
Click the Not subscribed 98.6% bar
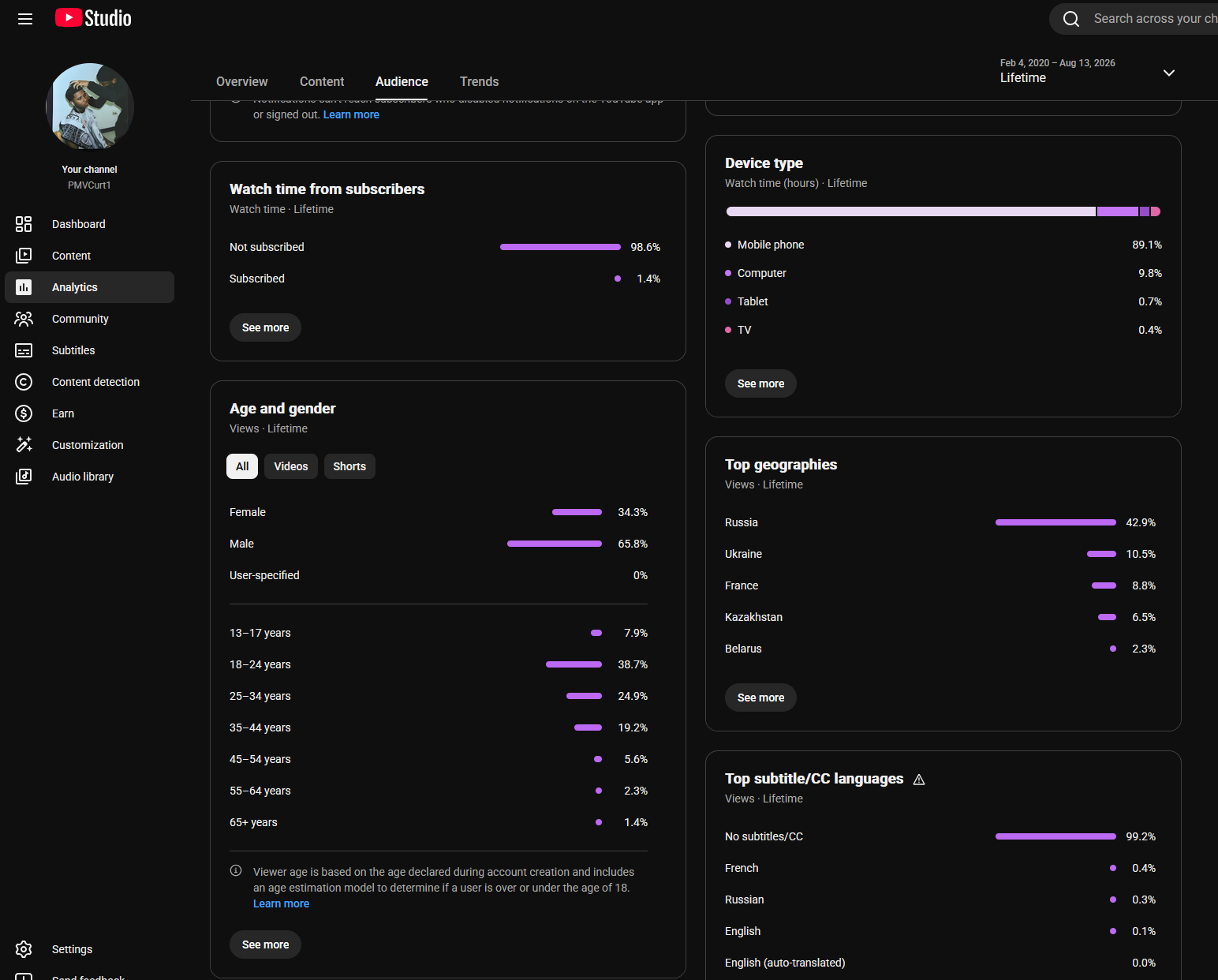(560, 247)
